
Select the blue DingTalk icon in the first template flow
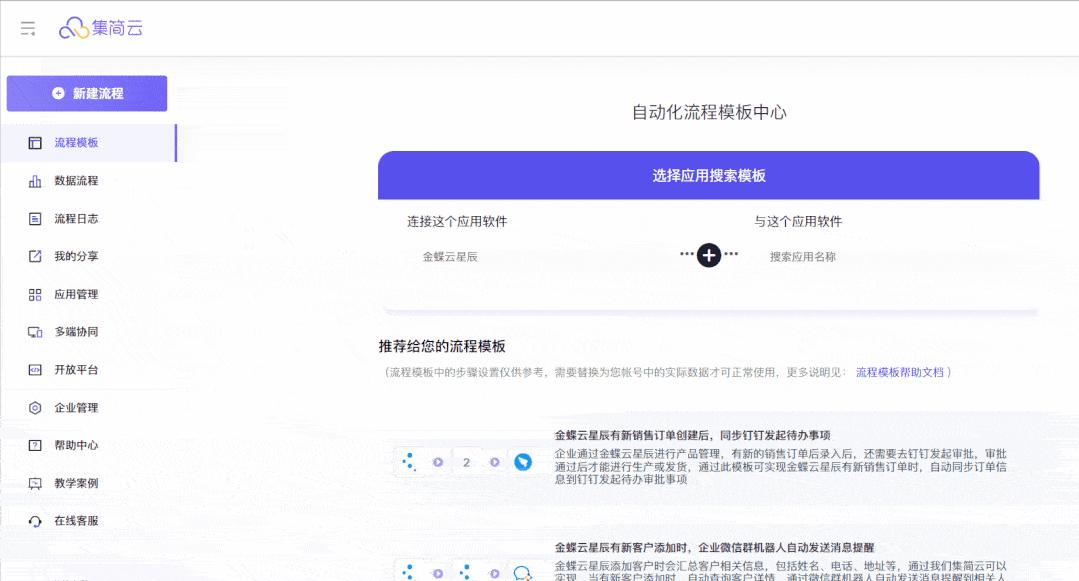pyautogui.click(x=525, y=463)
